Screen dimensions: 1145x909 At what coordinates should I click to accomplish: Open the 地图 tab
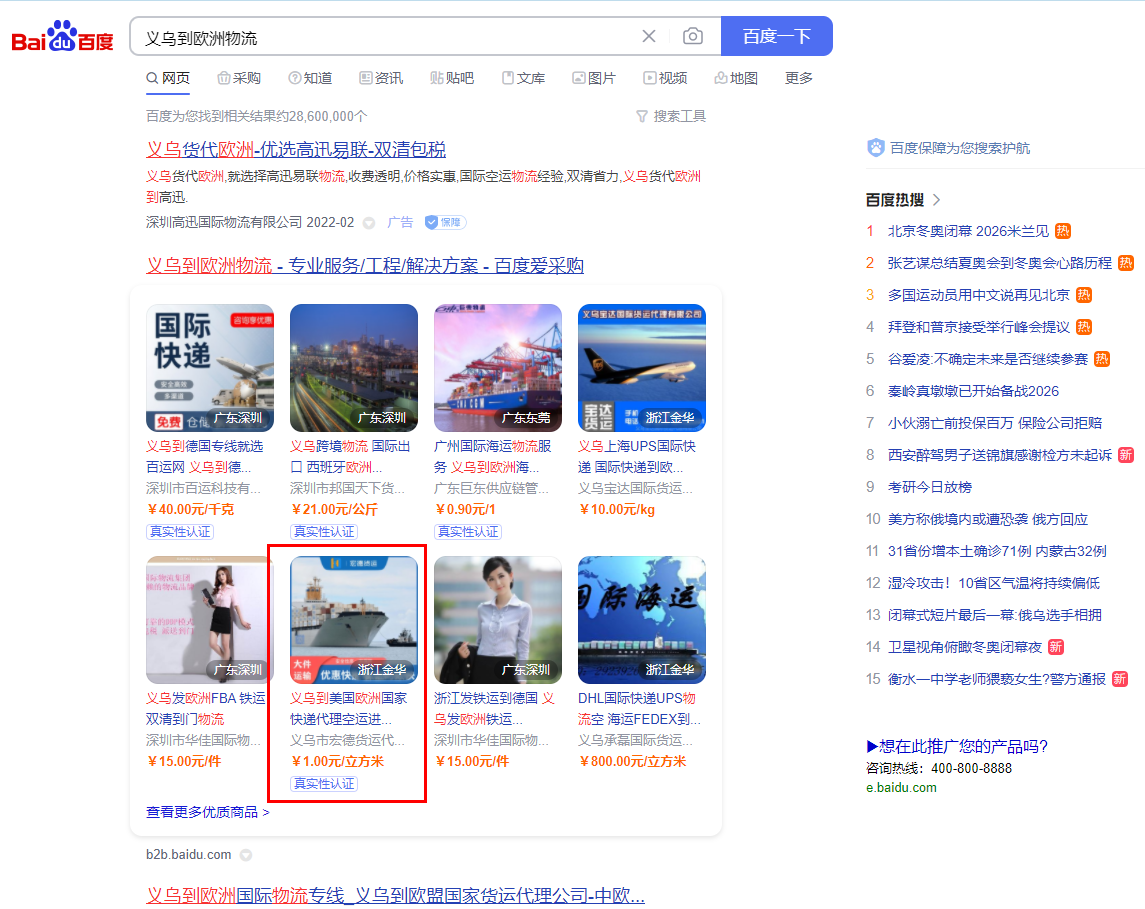pyautogui.click(x=736, y=78)
